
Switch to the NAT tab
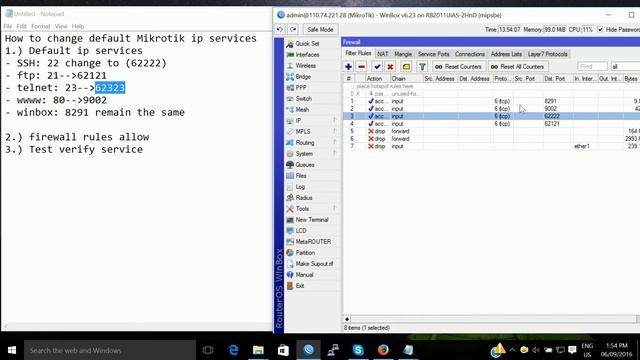coord(382,54)
